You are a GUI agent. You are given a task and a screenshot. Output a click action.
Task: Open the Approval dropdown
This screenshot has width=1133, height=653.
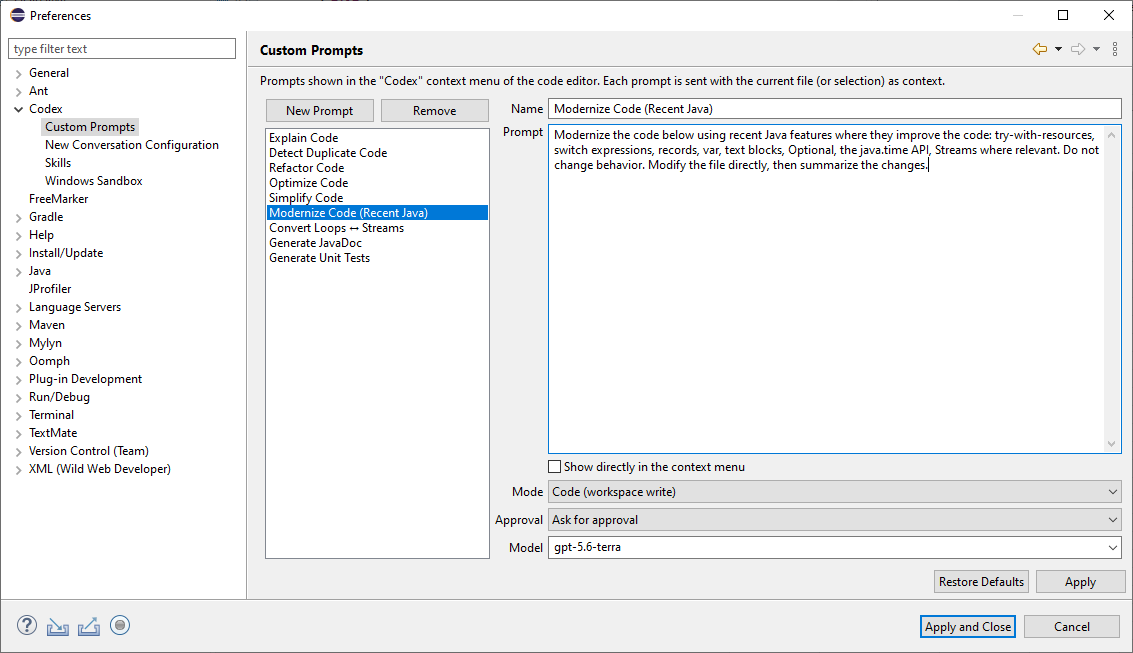point(835,520)
